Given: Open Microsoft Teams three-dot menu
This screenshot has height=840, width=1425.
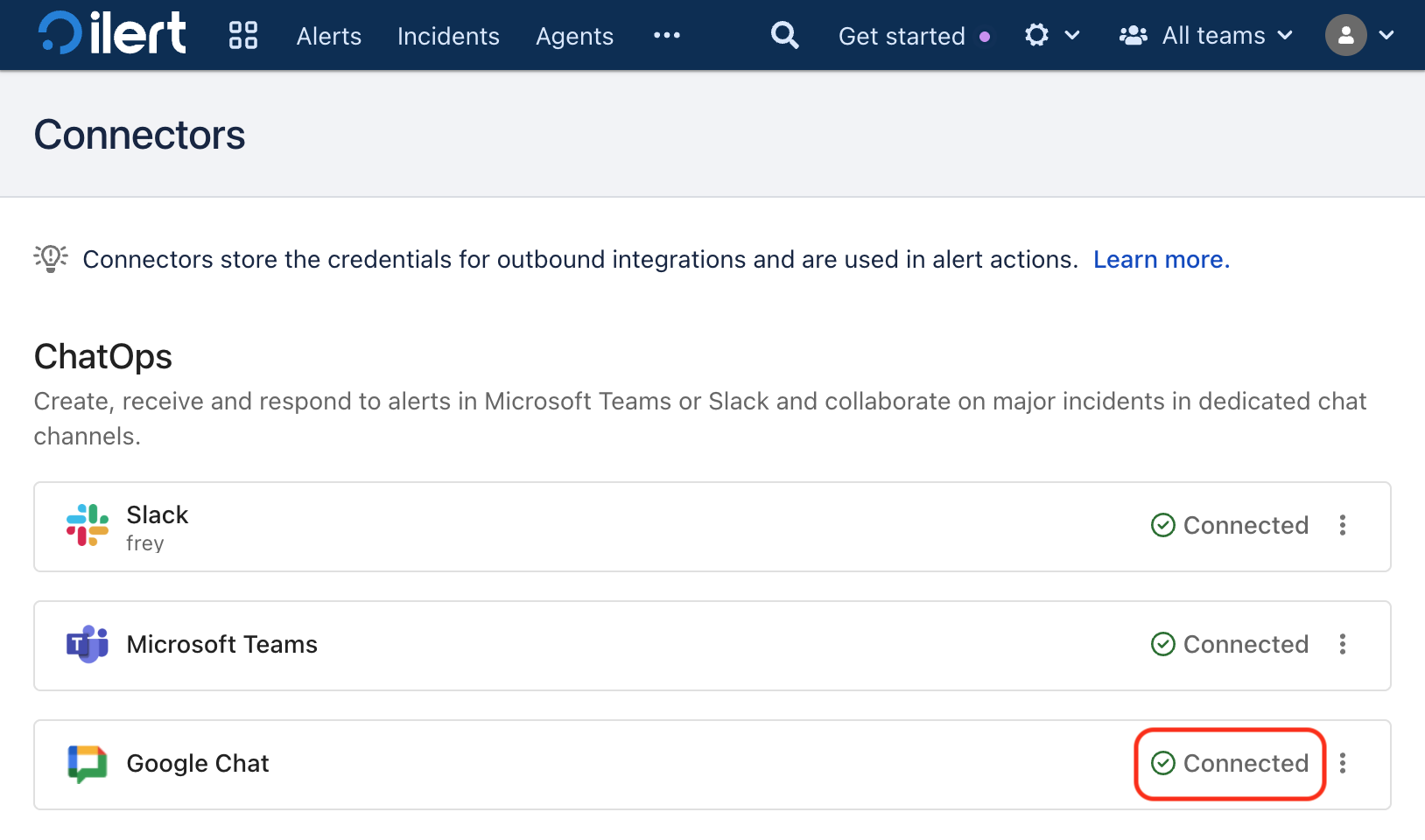Looking at the screenshot, I should click(x=1343, y=645).
